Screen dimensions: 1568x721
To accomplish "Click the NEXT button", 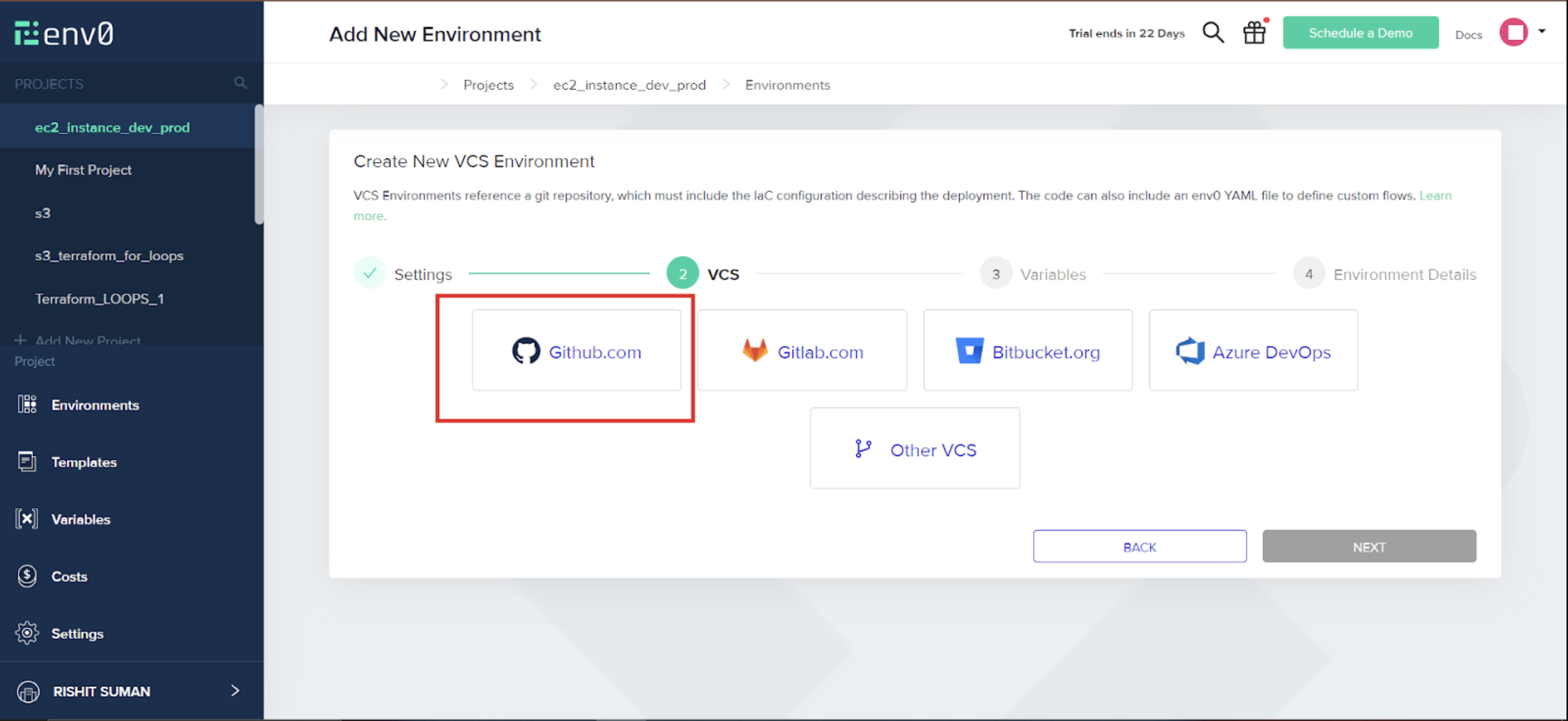I will point(1369,546).
